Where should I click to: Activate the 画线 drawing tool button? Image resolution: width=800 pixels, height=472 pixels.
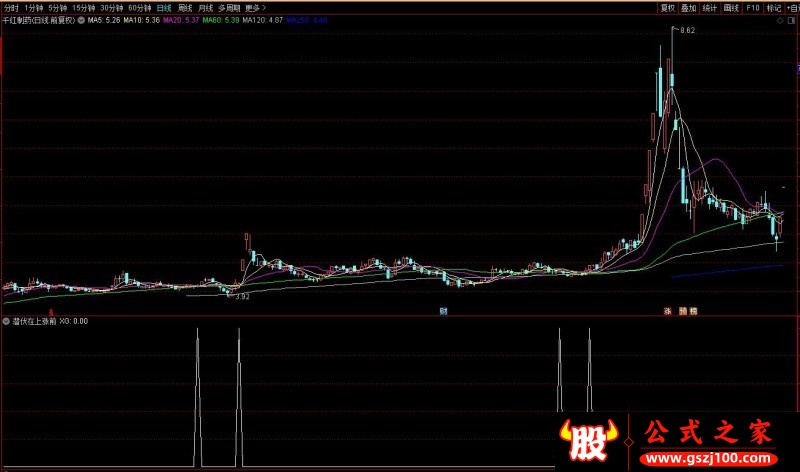[731, 8]
